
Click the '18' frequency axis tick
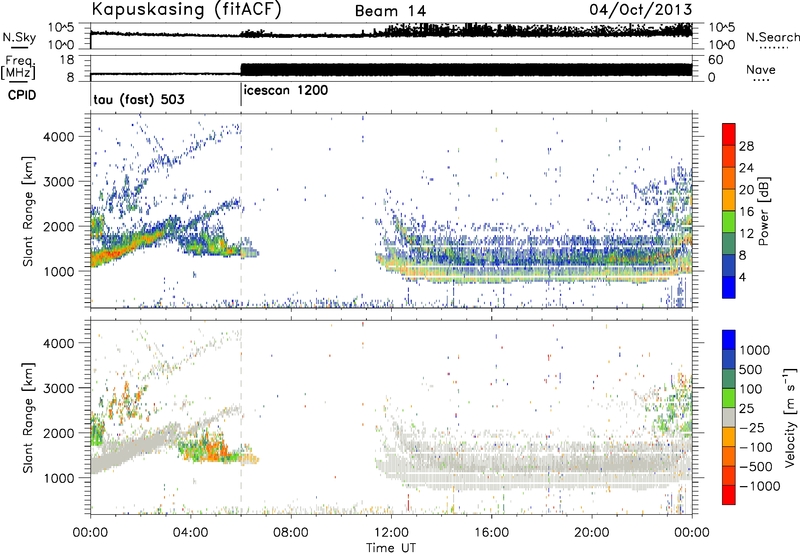pyautogui.click(x=67, y=60)
